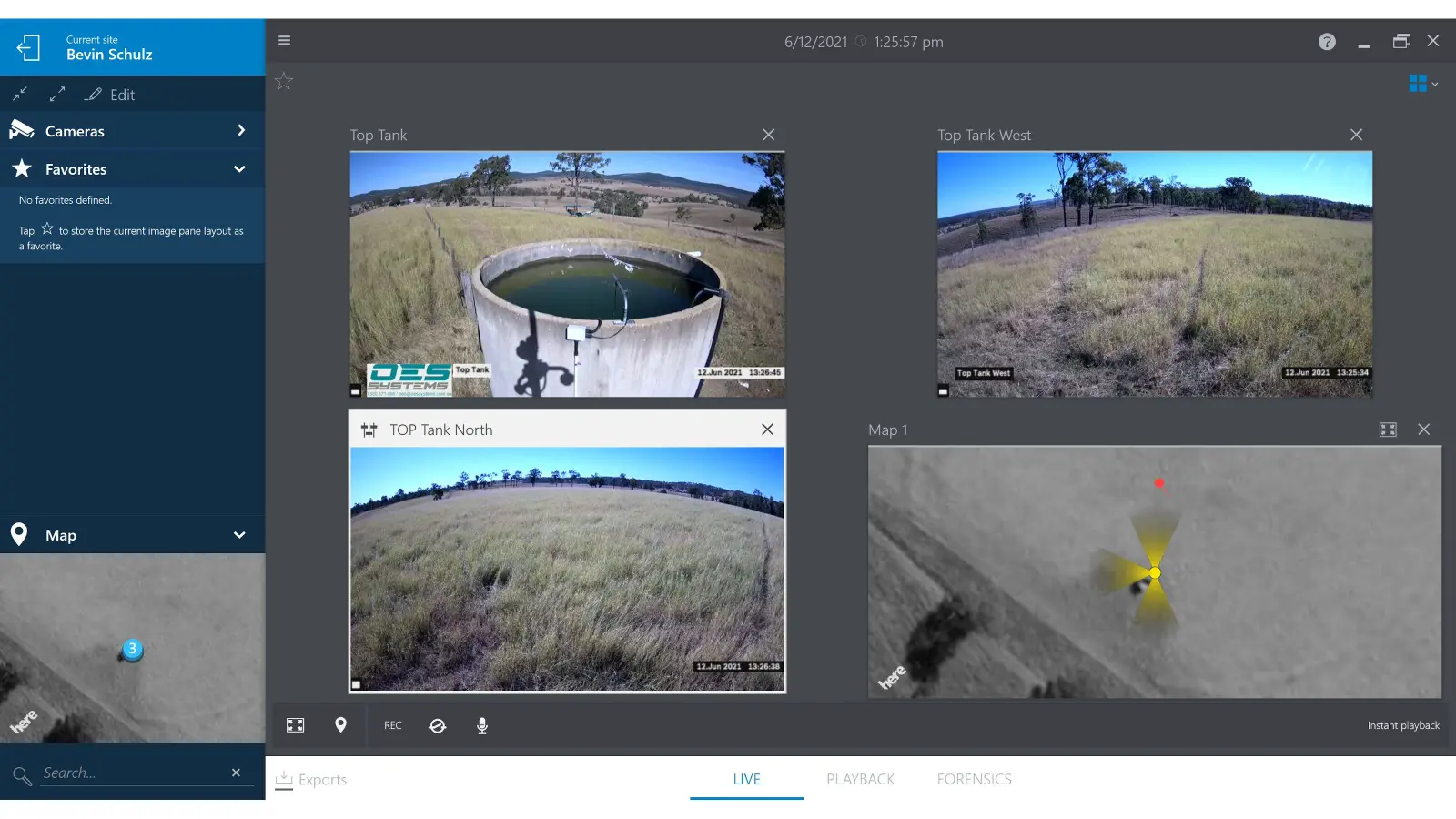Screen dimensions: 1456x819
Task: Switch to the PLAYBACK tab
Action: point(860,780)
